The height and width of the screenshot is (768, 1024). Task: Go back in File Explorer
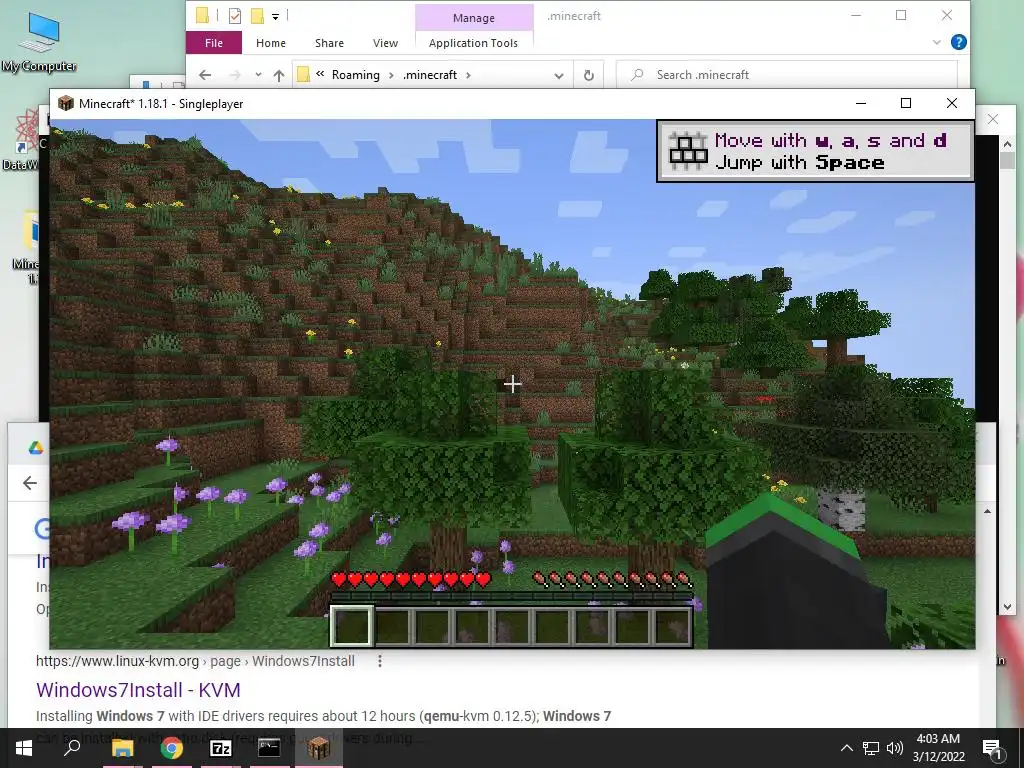click(x=205, y=75)
